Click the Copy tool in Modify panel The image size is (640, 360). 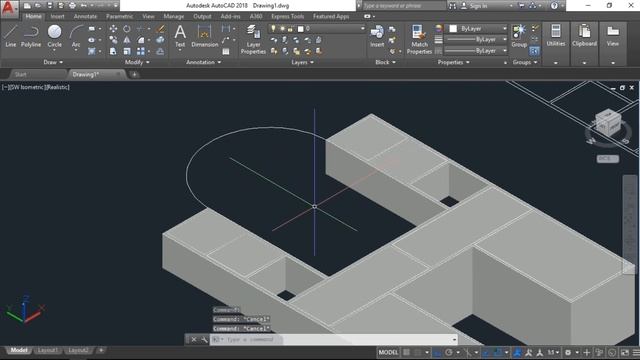tap(113, 40)
